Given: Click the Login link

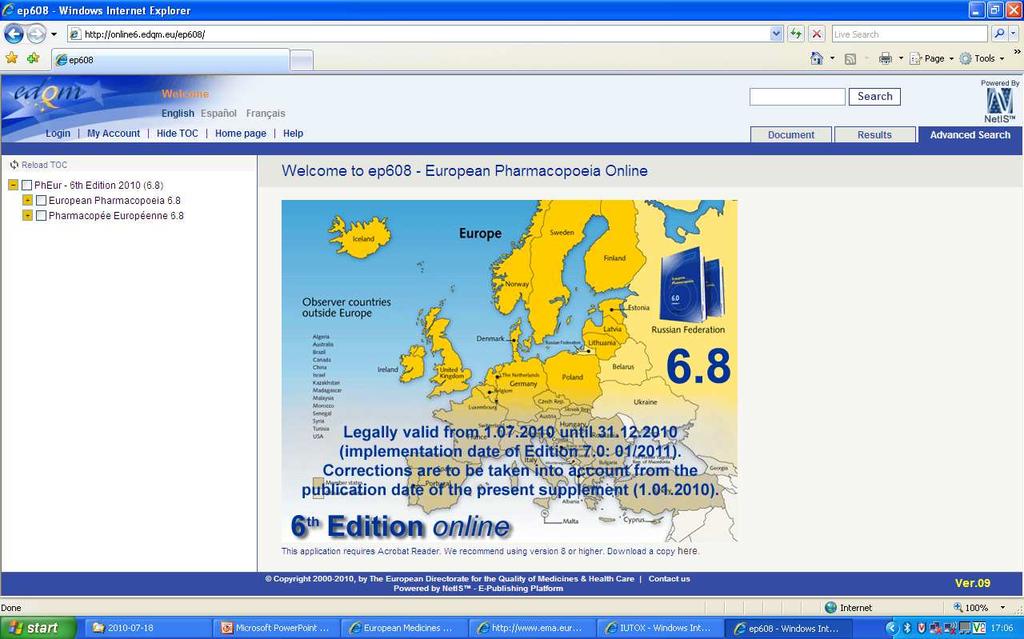Looking at the screenshot, I should (57, 133).
